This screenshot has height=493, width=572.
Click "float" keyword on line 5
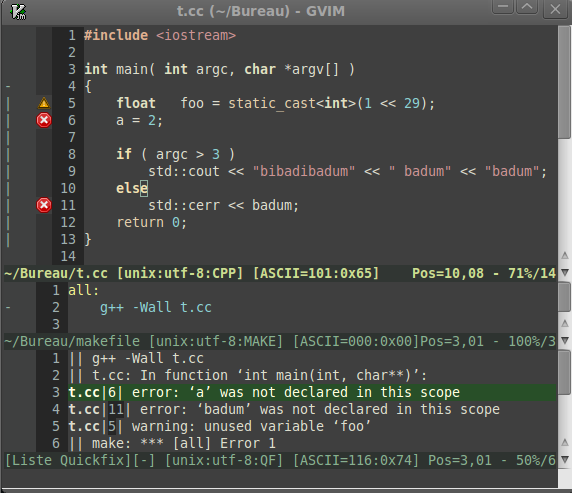pos(136,103)
